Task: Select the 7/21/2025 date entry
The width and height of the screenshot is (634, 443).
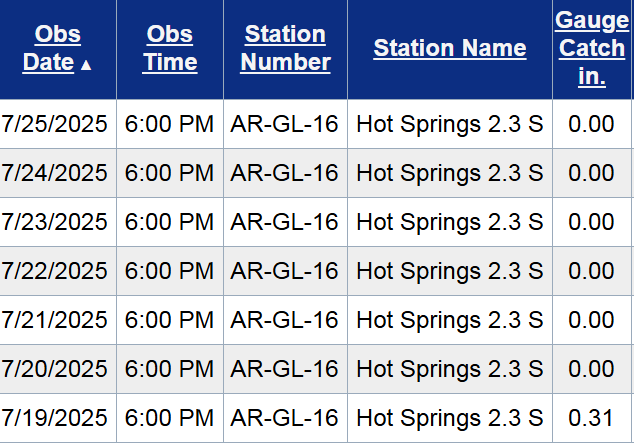Action: 55,319
